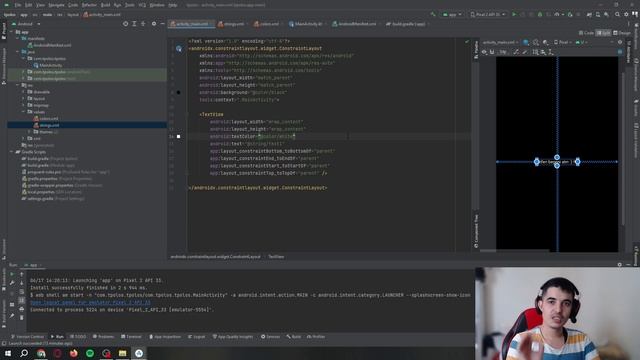Click Up the stack trace arrow
The height and width of the screenshot is (360, 640).
(22, 274)
